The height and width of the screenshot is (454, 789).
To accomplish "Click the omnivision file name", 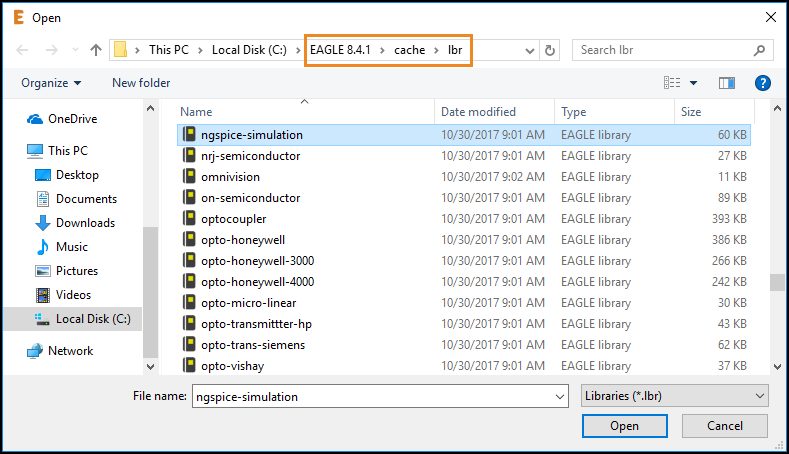I will [x=230, y=177].
